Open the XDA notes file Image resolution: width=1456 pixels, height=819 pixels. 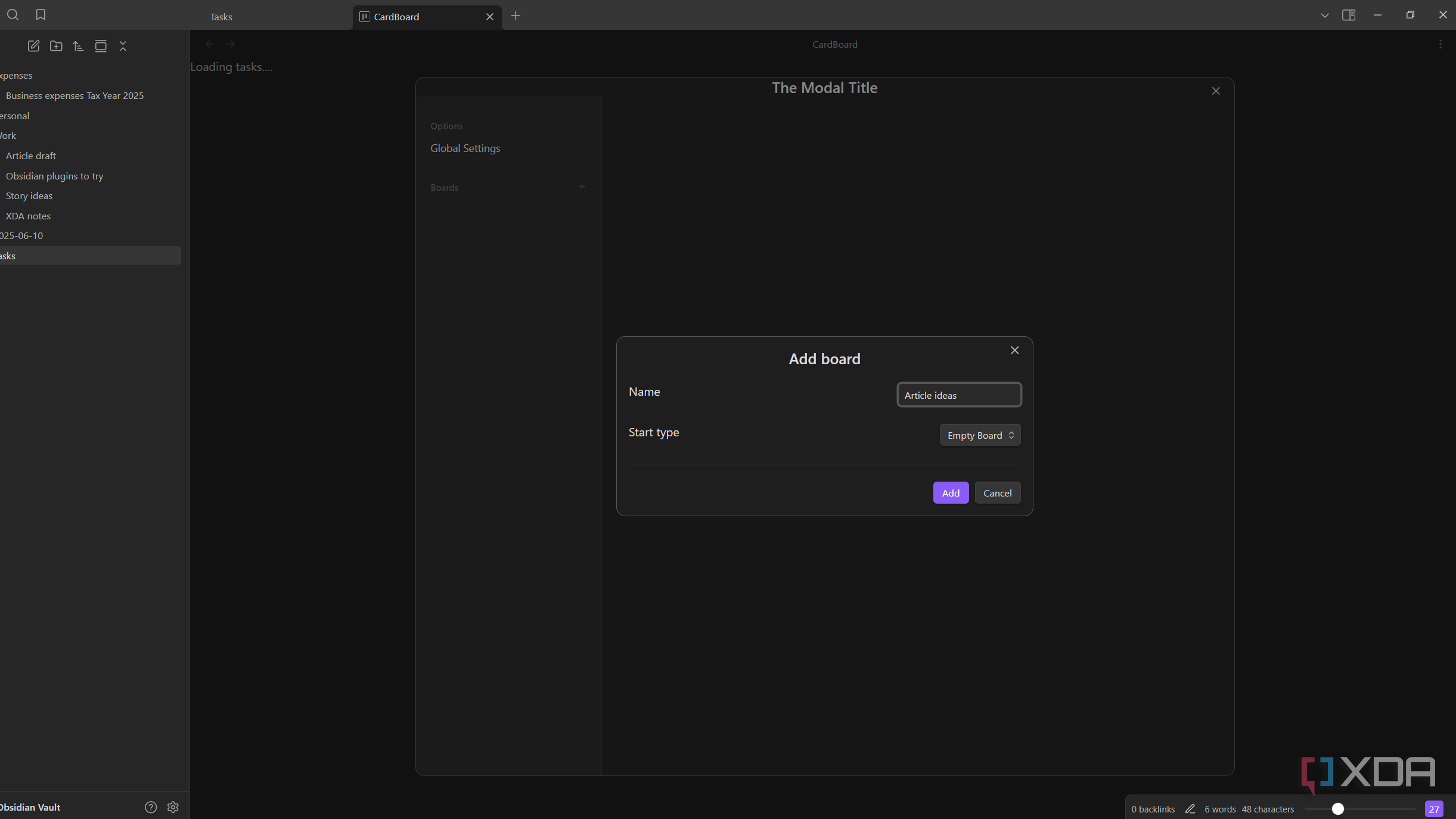click(x=28, y=216)
